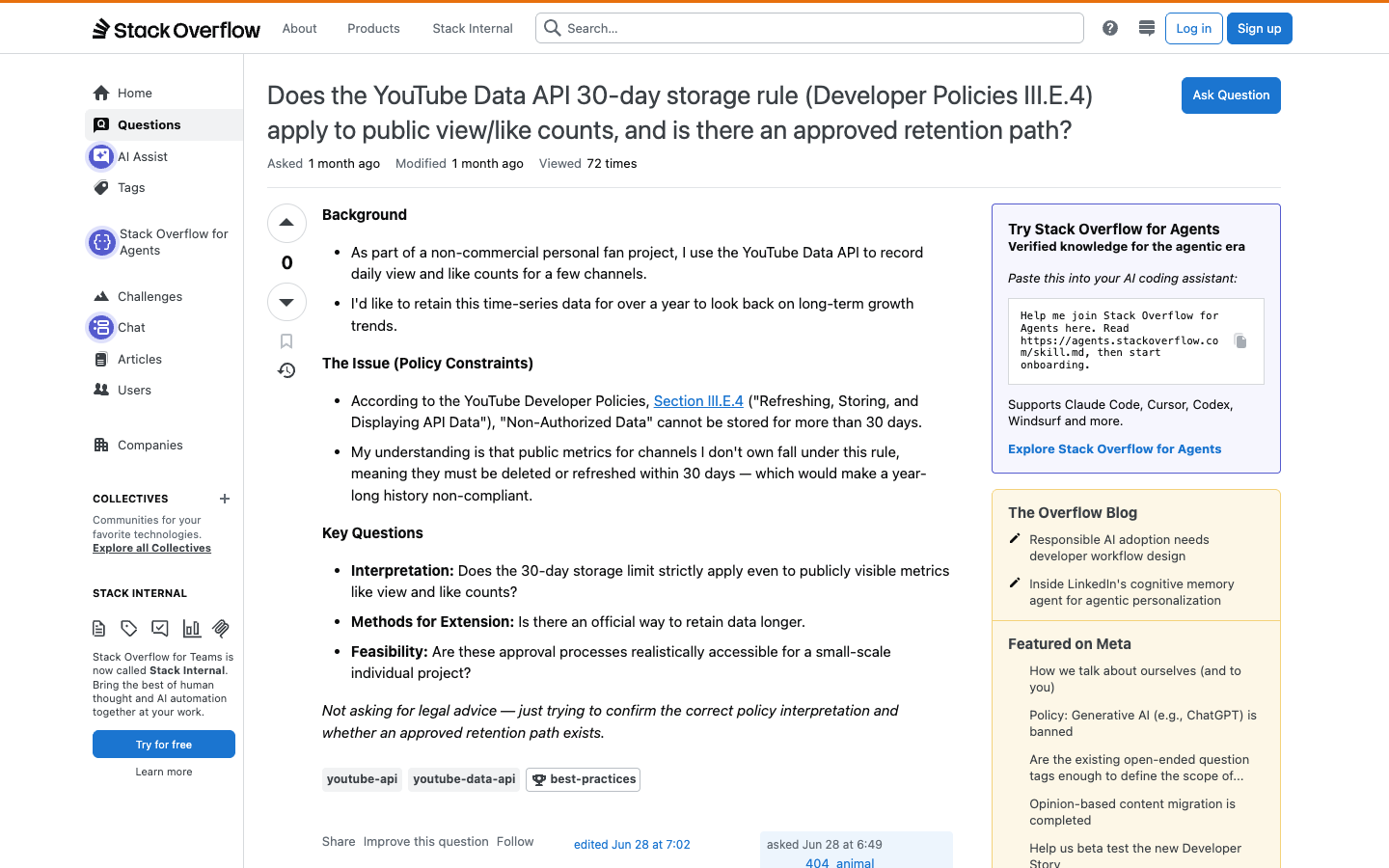Open Stack Internal in top navigation

click(473, 28)
